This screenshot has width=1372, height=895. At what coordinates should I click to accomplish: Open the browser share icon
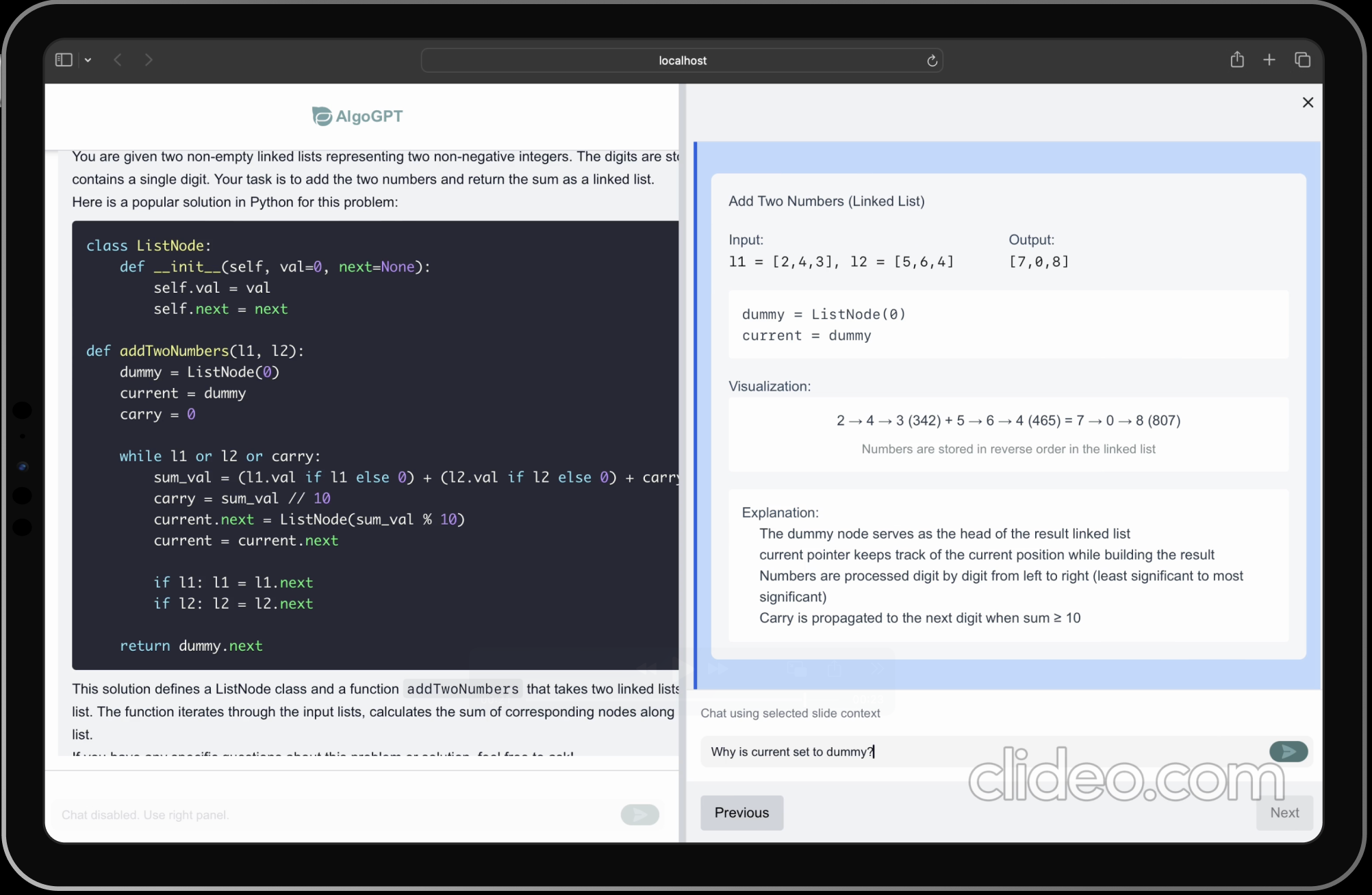click(x=1236, y=60)
